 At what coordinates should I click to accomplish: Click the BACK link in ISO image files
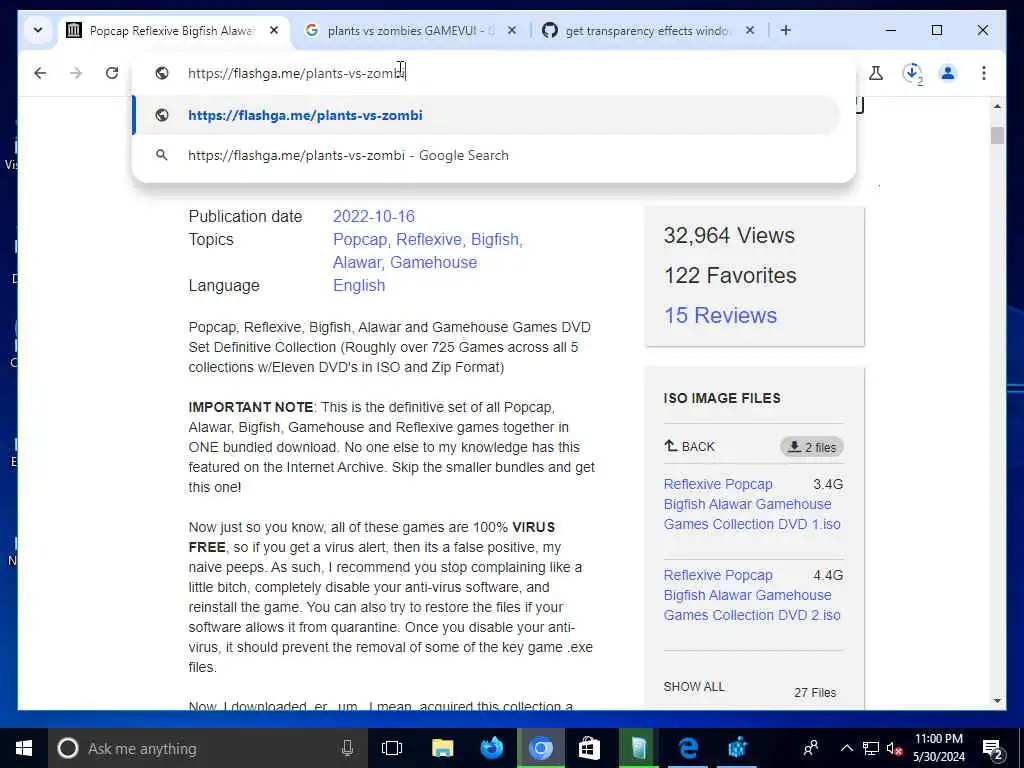[x=690, y=447]
